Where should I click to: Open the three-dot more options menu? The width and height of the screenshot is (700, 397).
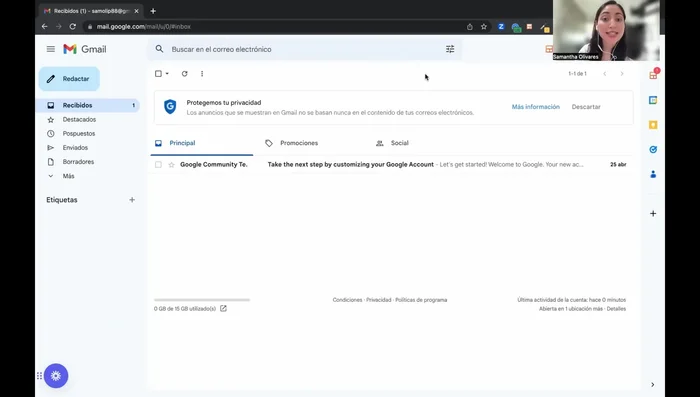[x=202, y=74]
